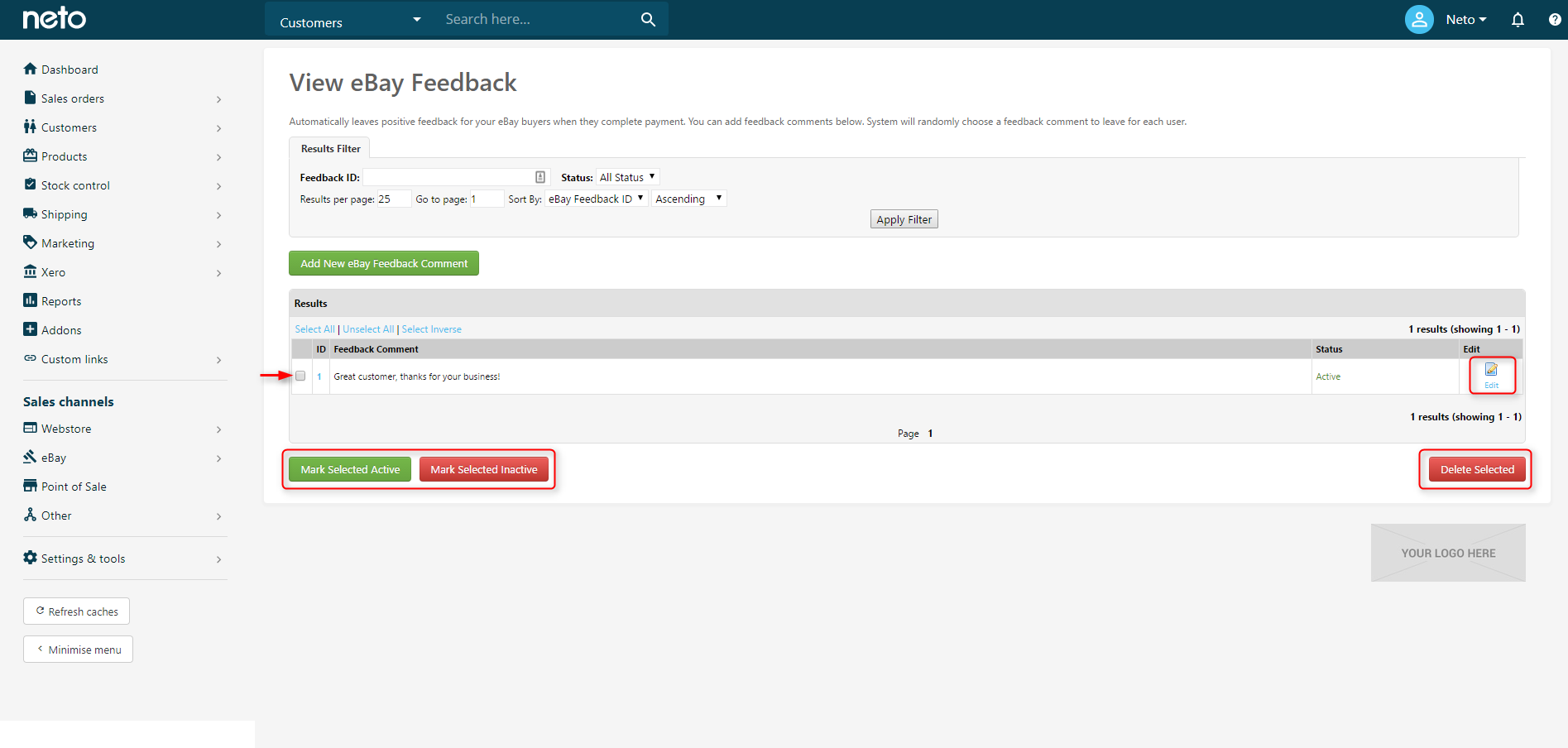Click the Addons plus icon
1568x748 pixels.
(x=31, y=329)
